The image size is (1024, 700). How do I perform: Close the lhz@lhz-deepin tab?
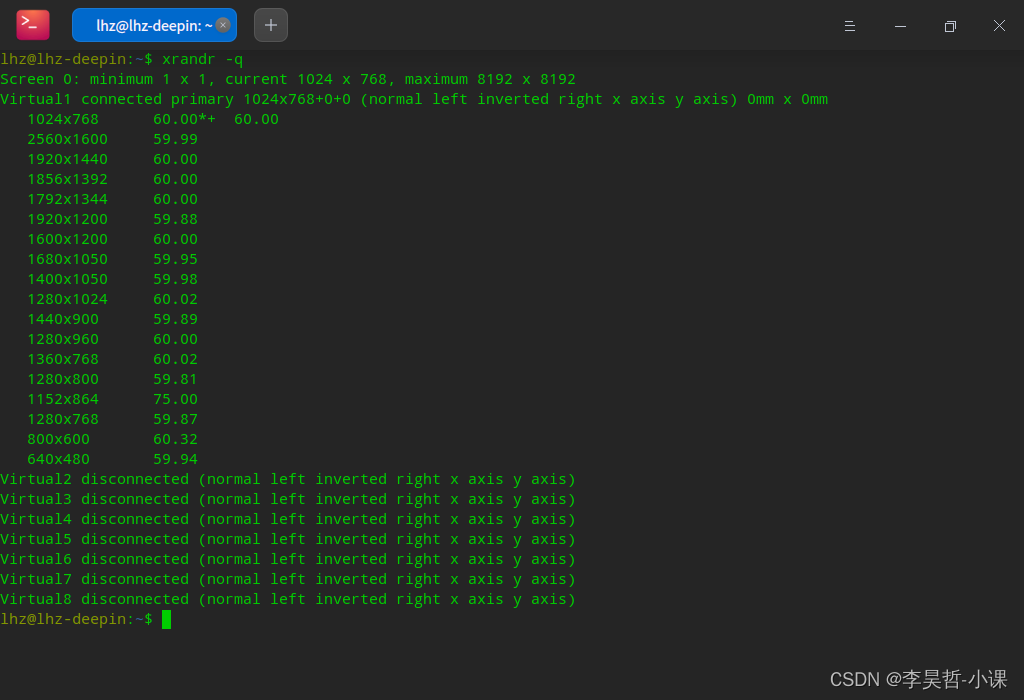[223, 25]
